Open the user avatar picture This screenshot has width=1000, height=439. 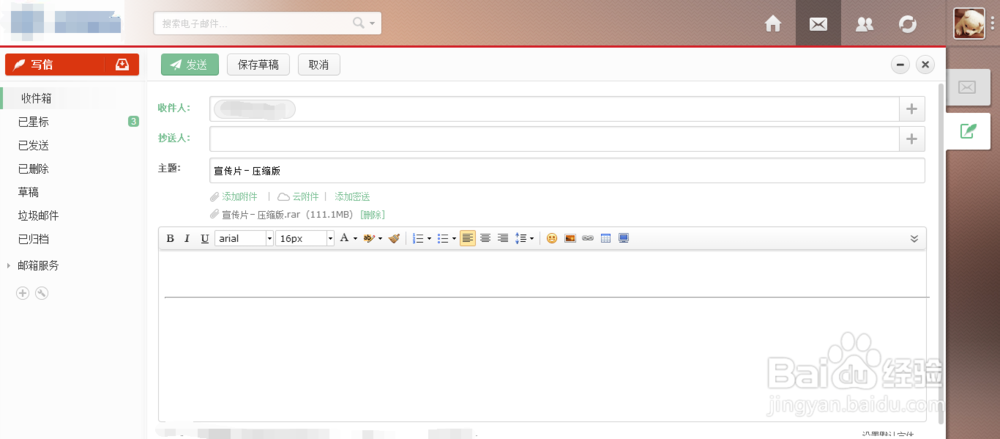pyautogui.click(x=969, y=23)
